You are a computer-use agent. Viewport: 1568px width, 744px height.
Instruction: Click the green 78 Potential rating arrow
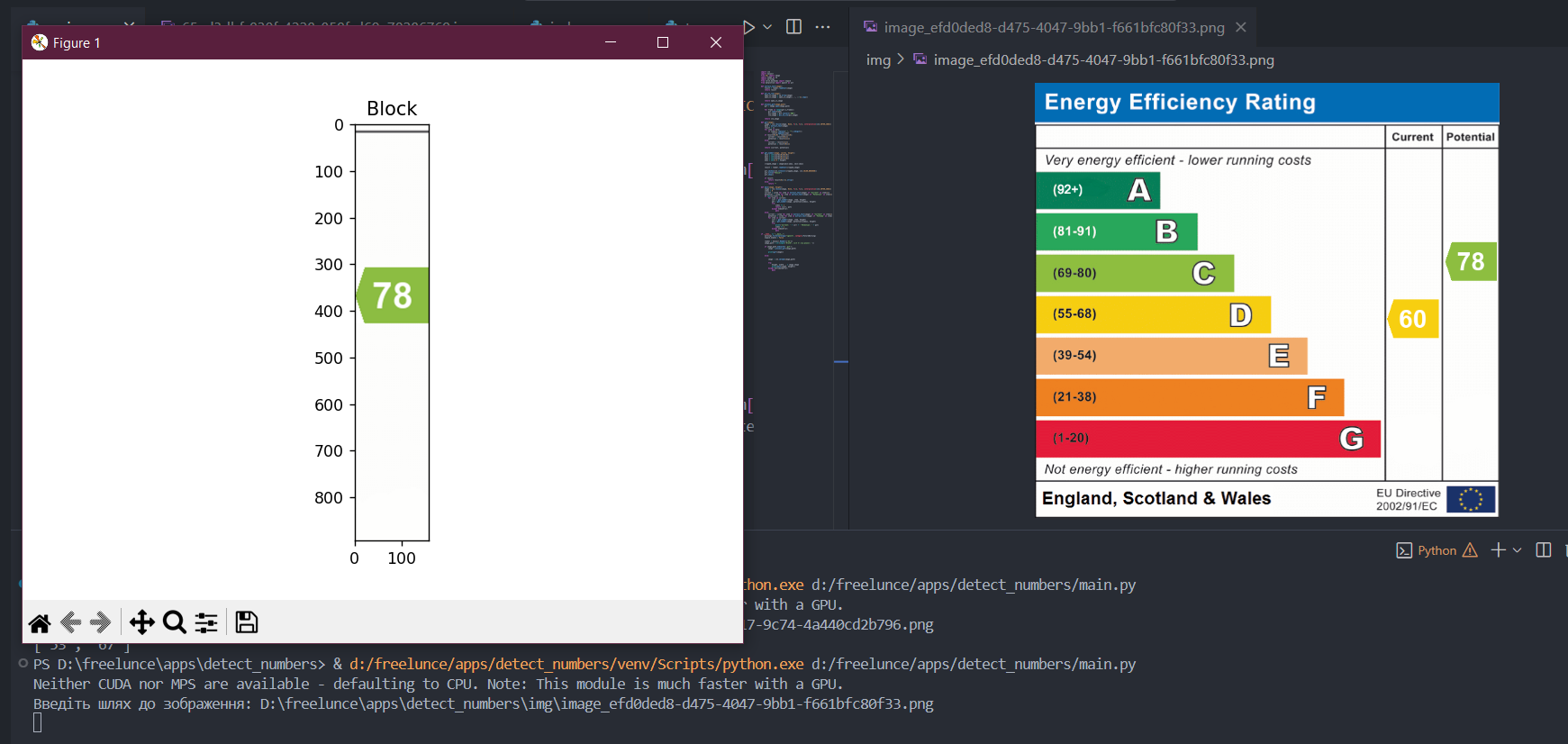click(x=1471, y=261)
